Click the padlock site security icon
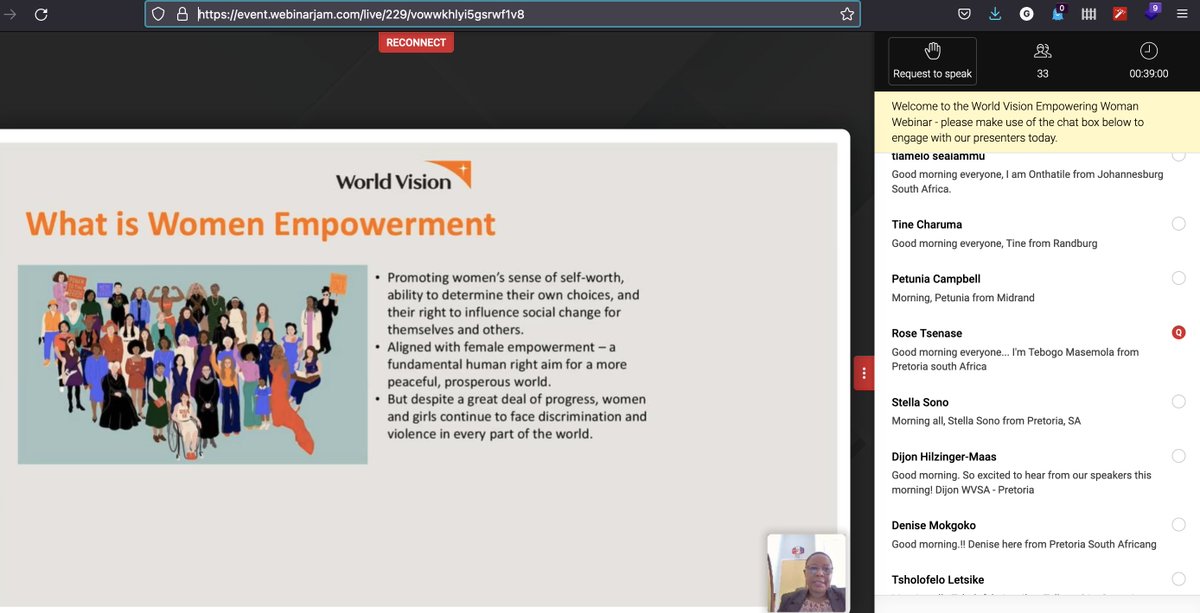This screenshot has width=1200, height=613. point(182,14)
